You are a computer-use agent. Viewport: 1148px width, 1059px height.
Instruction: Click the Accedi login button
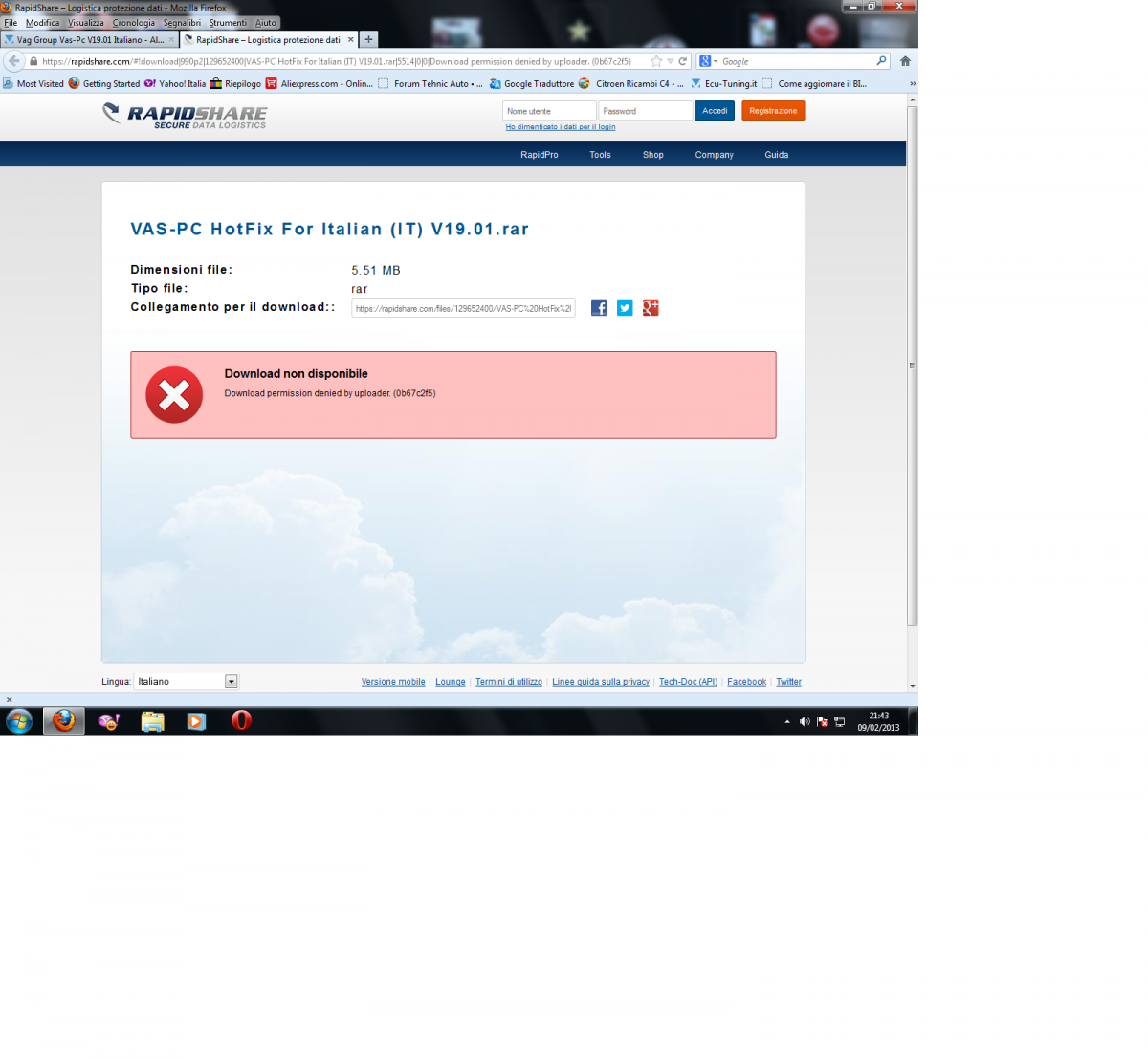tap(715, 111)
